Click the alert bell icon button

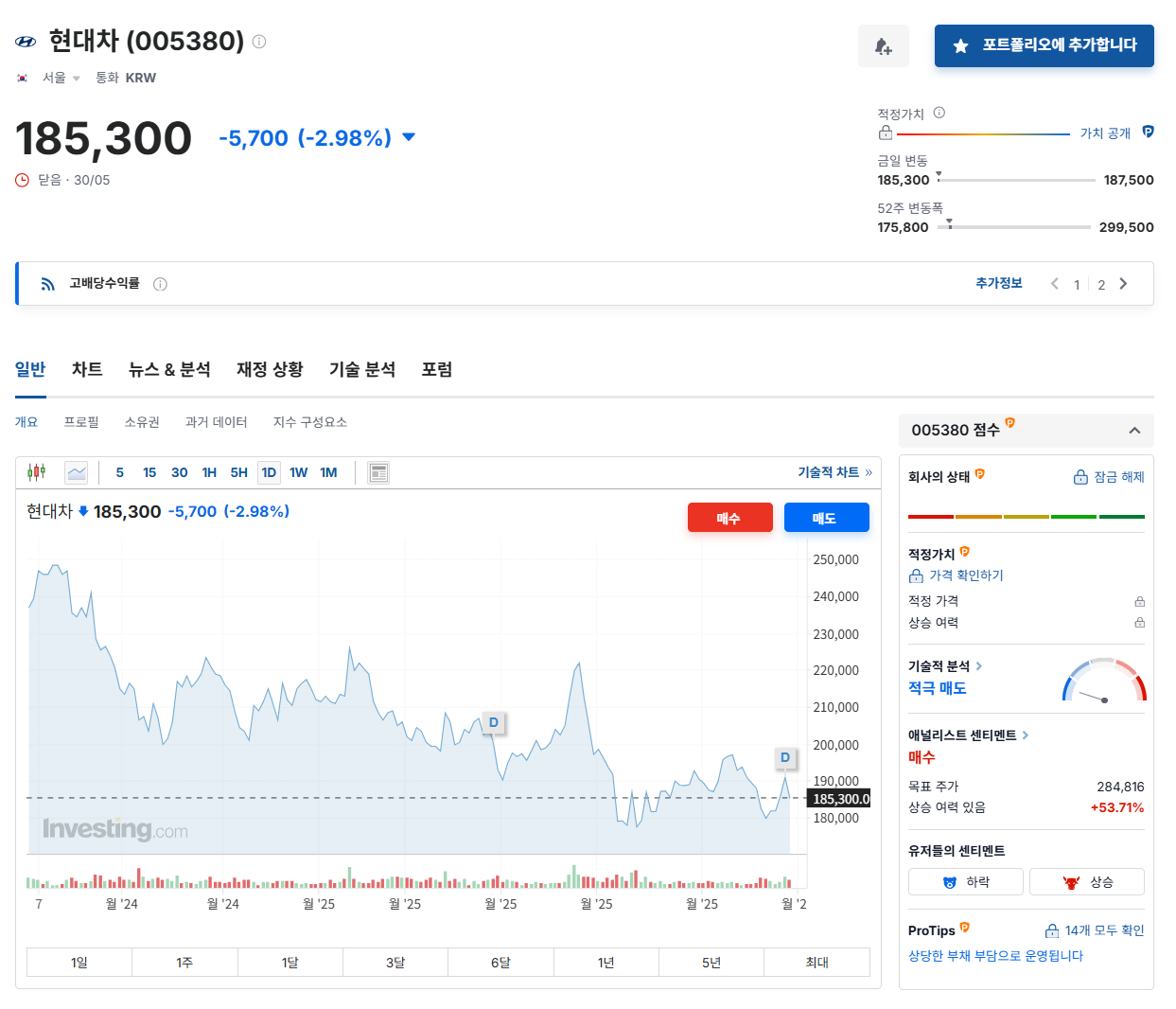coord(884,46)
